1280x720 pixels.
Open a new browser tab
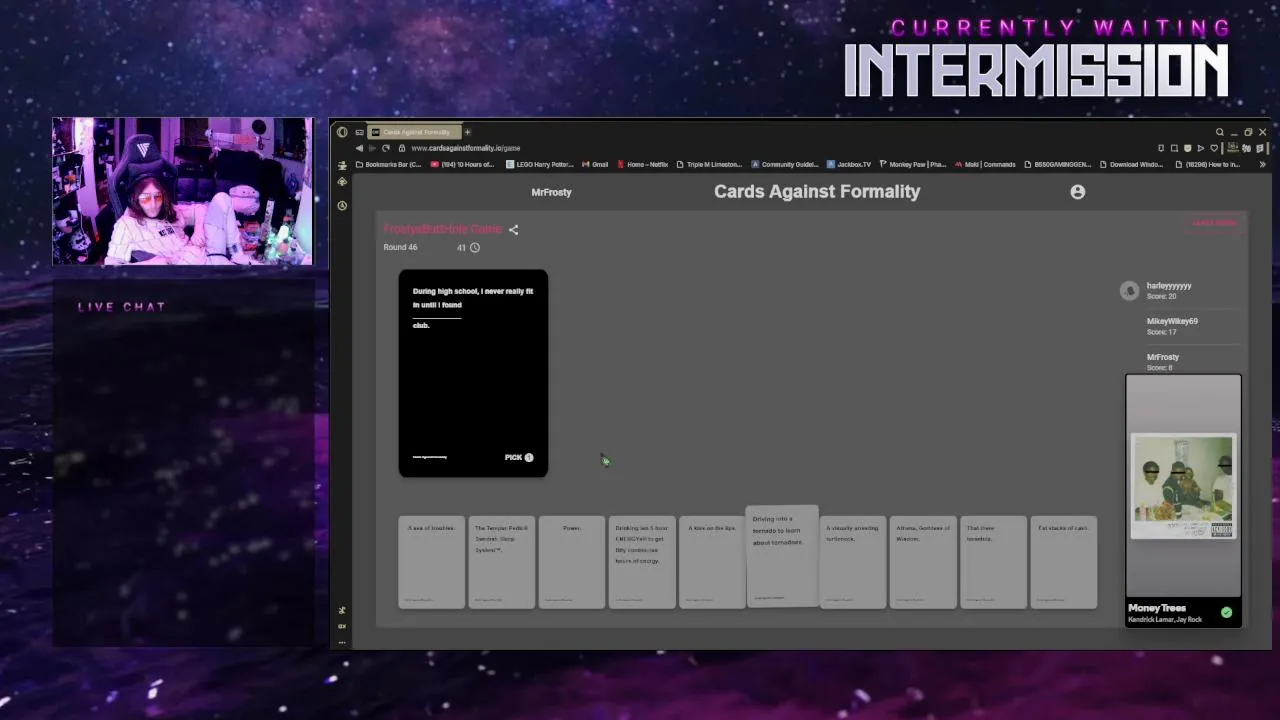(x=467, y=132)
